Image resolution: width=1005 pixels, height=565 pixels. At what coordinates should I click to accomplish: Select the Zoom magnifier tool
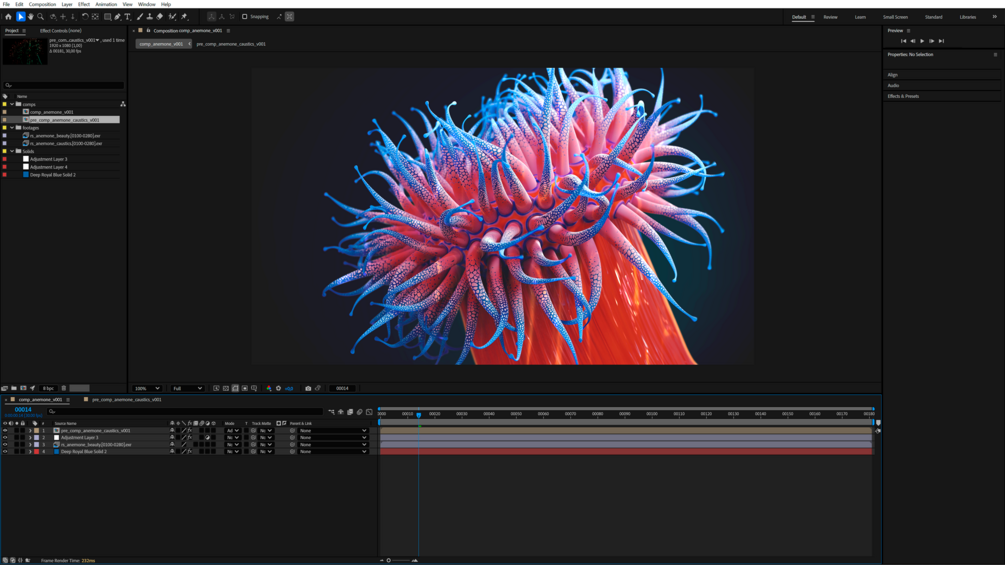coord(40,17)
